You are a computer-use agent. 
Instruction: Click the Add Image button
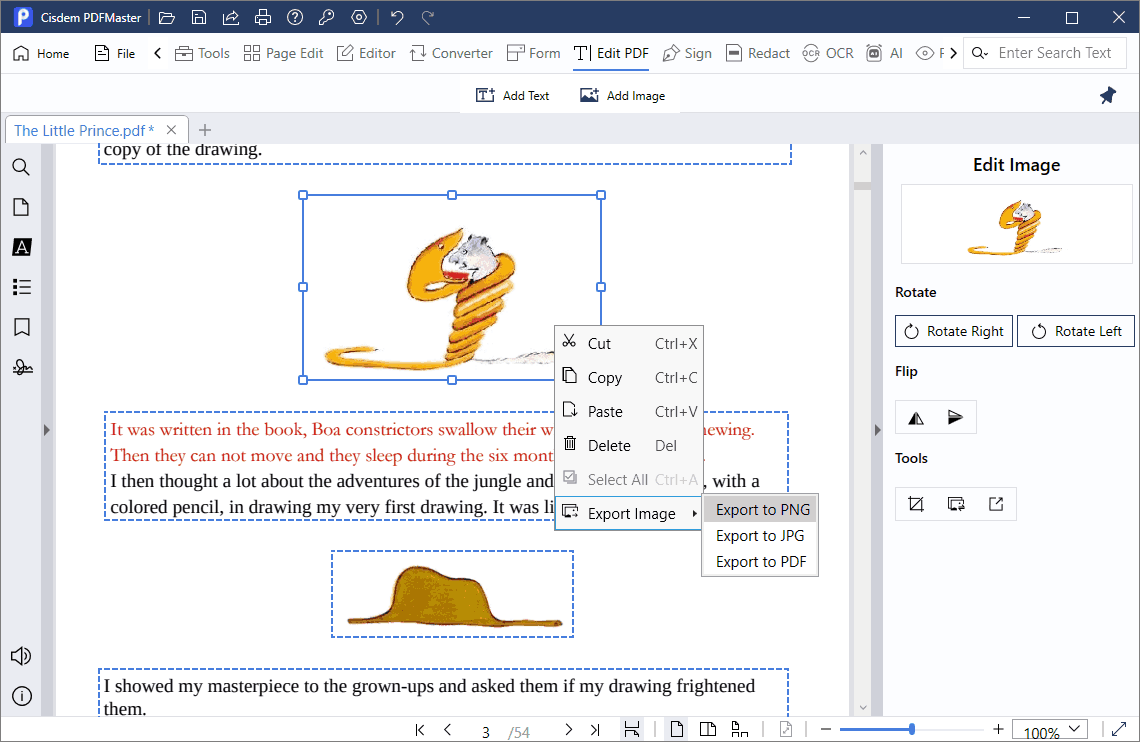pos(622,95)
